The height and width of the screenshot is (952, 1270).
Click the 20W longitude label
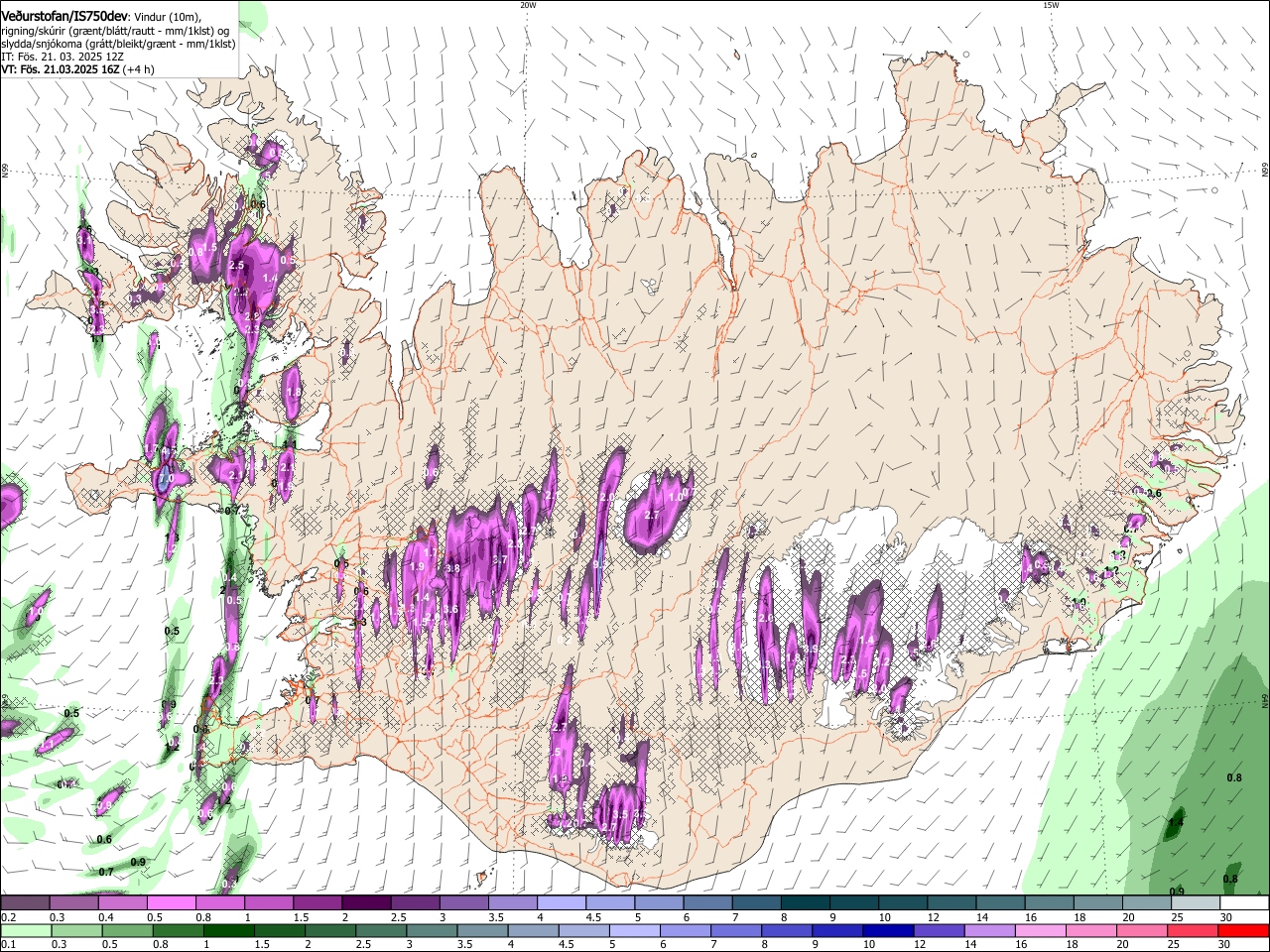click(x=528, y=5)
